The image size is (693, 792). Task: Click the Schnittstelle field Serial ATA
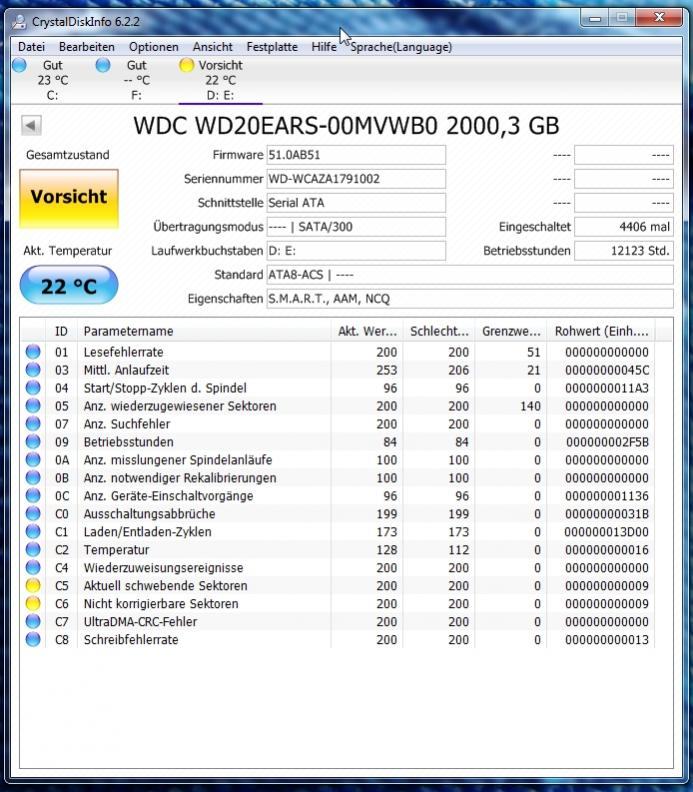point(356,203)
